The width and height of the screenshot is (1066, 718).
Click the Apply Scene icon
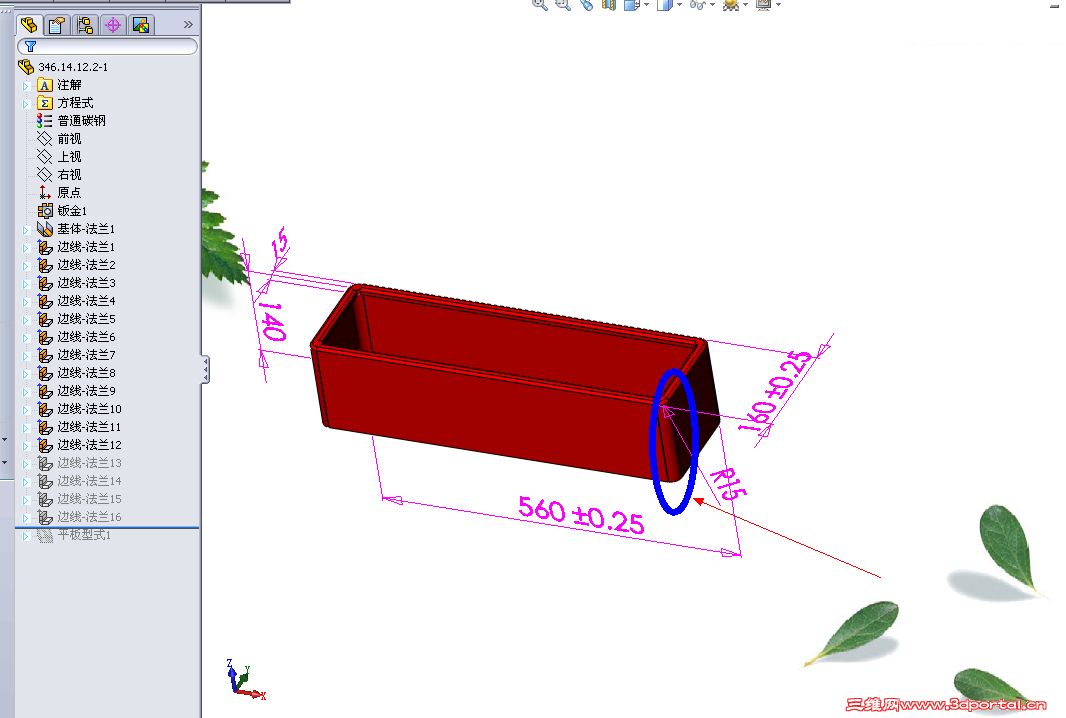pyautogui.click(x=731, y=4)
